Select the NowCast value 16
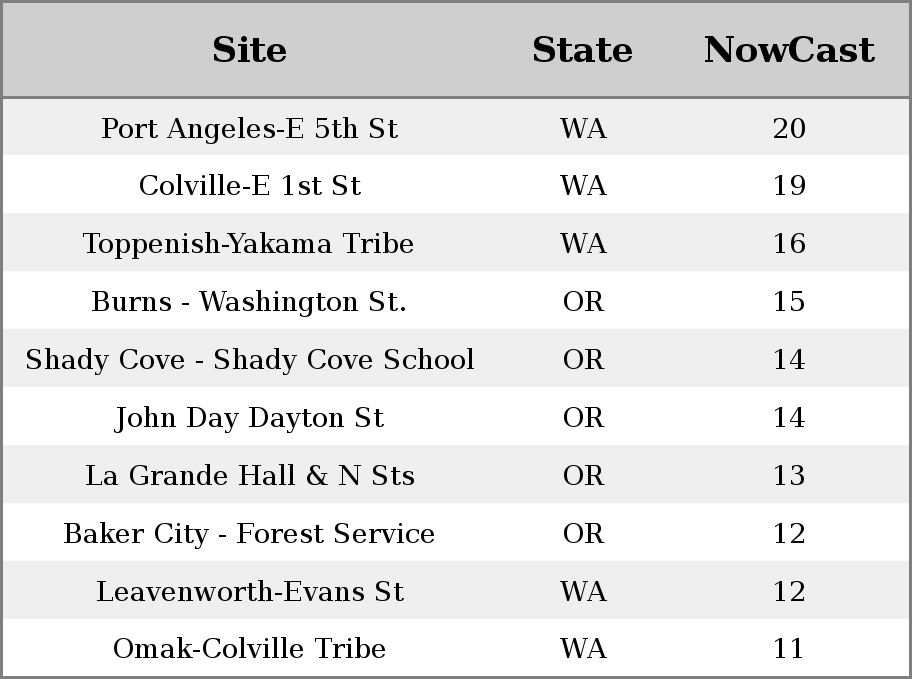 coord(789,243)
